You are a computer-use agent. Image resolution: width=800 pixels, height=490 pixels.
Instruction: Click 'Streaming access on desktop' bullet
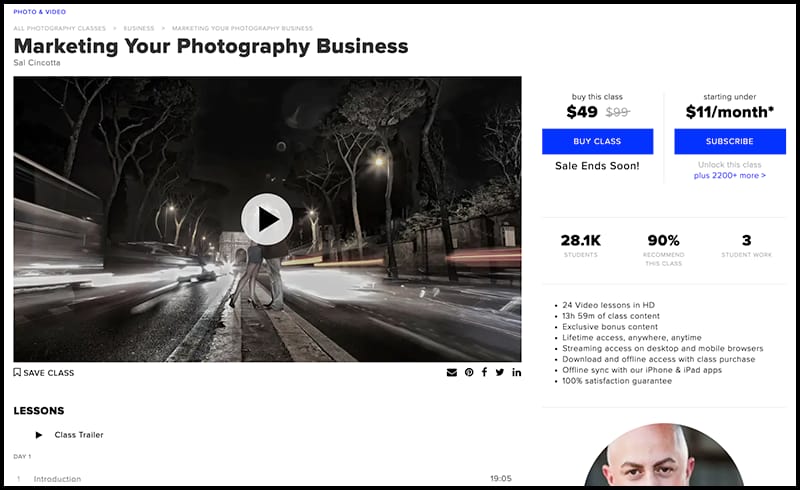663,349
